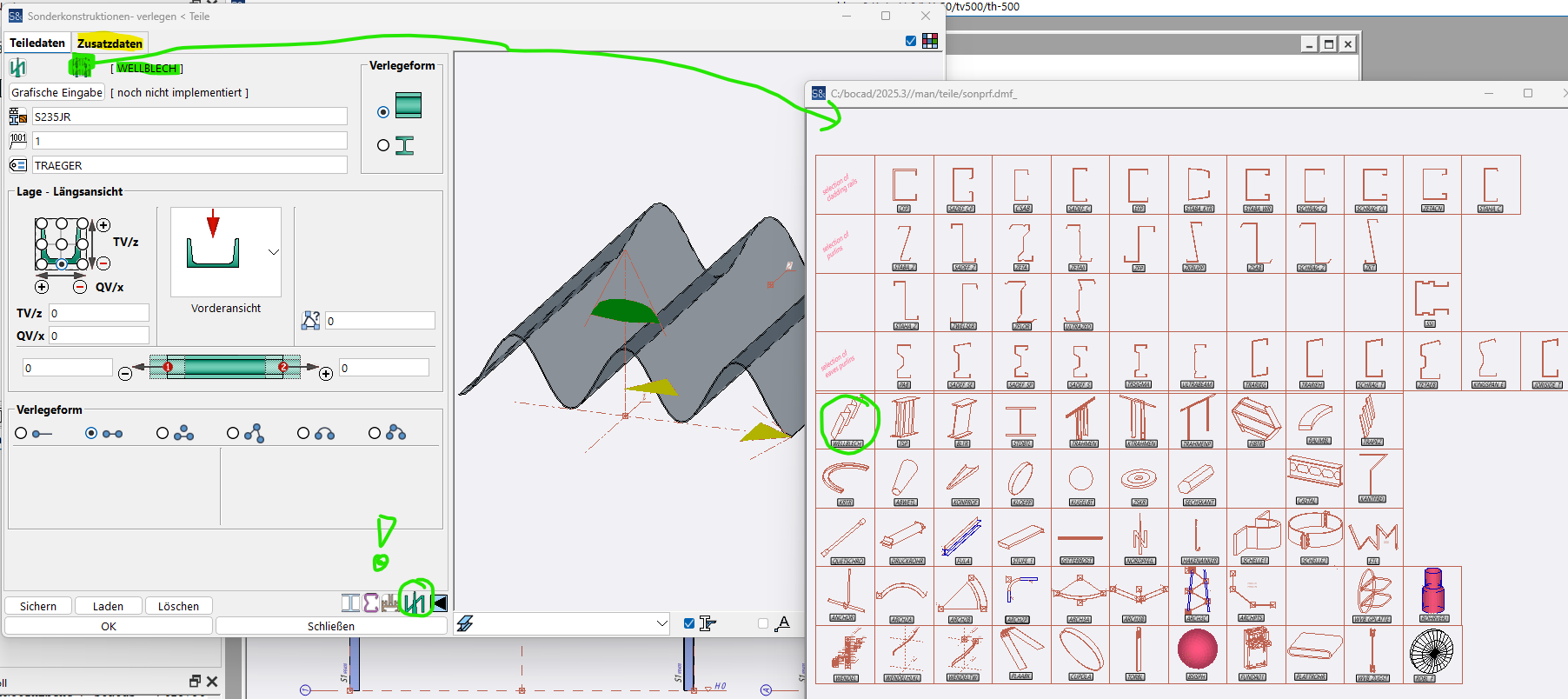1568x699 pixels.
Task: Pick the TRAPEZ profile tile
Action: click(x=1372, y=422)
